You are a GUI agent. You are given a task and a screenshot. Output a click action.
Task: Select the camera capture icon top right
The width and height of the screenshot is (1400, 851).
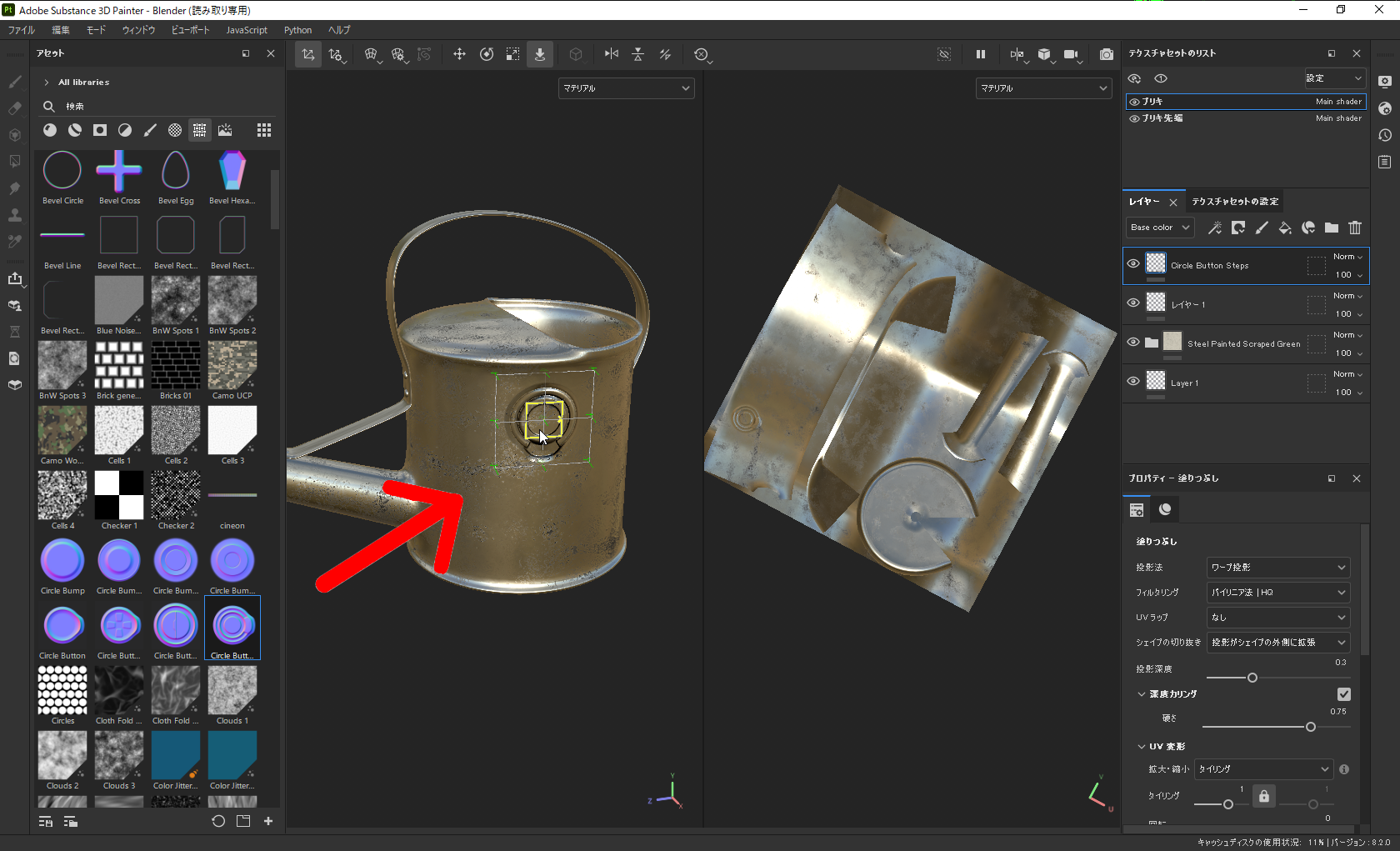(1106, 54)
